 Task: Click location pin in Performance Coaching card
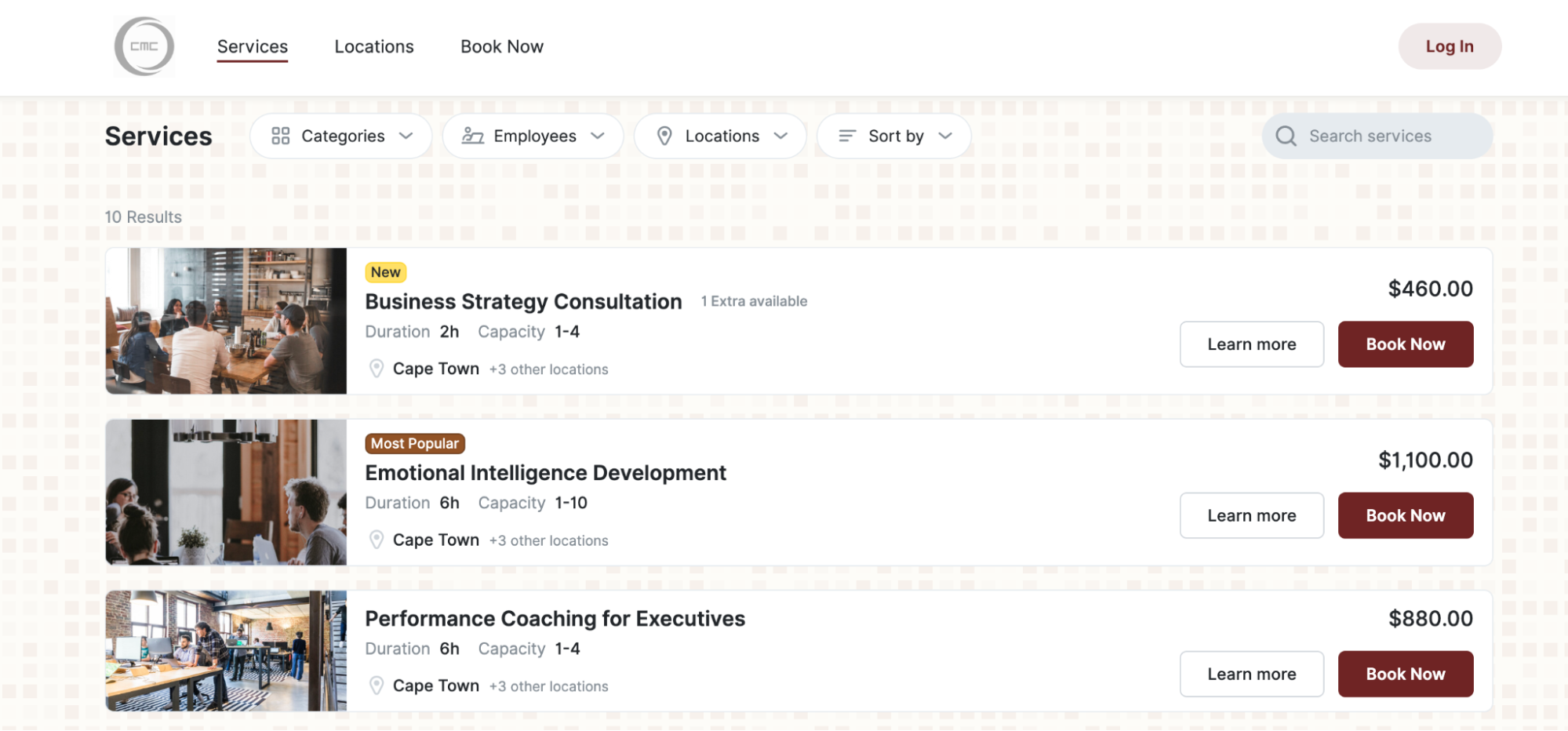click(377, 686)
